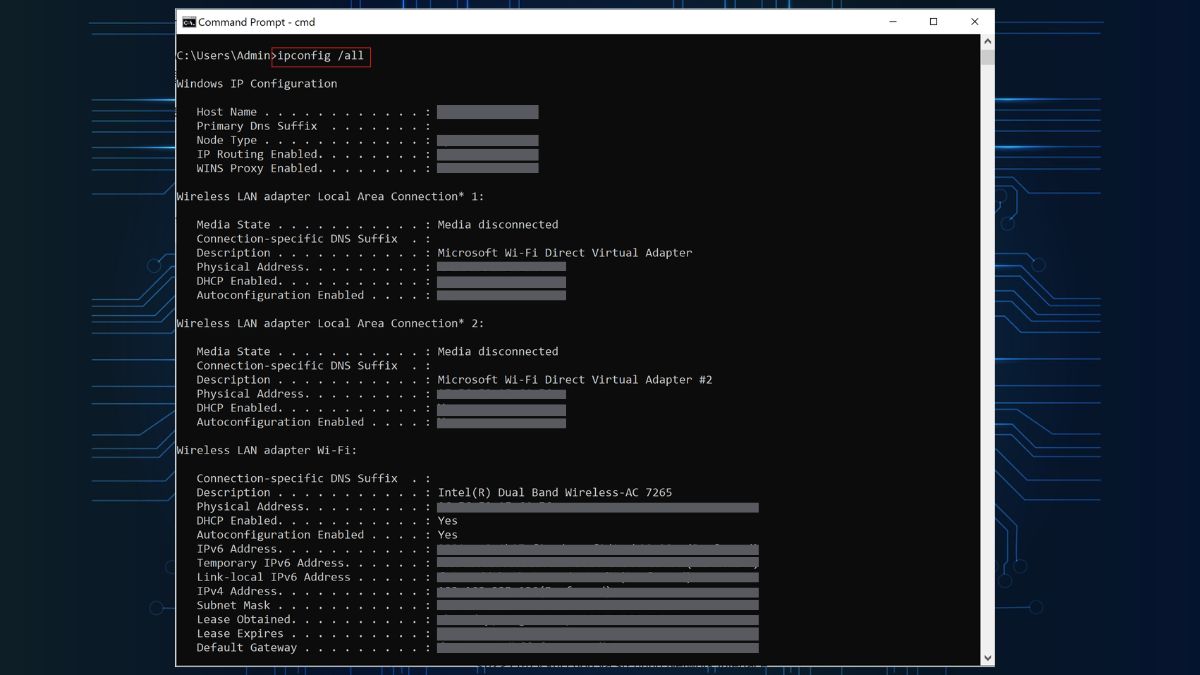Viewport: 1200px width, 675px height.
Task: Click the 'ipconfig /all' command text
Action: click(321, 56)
